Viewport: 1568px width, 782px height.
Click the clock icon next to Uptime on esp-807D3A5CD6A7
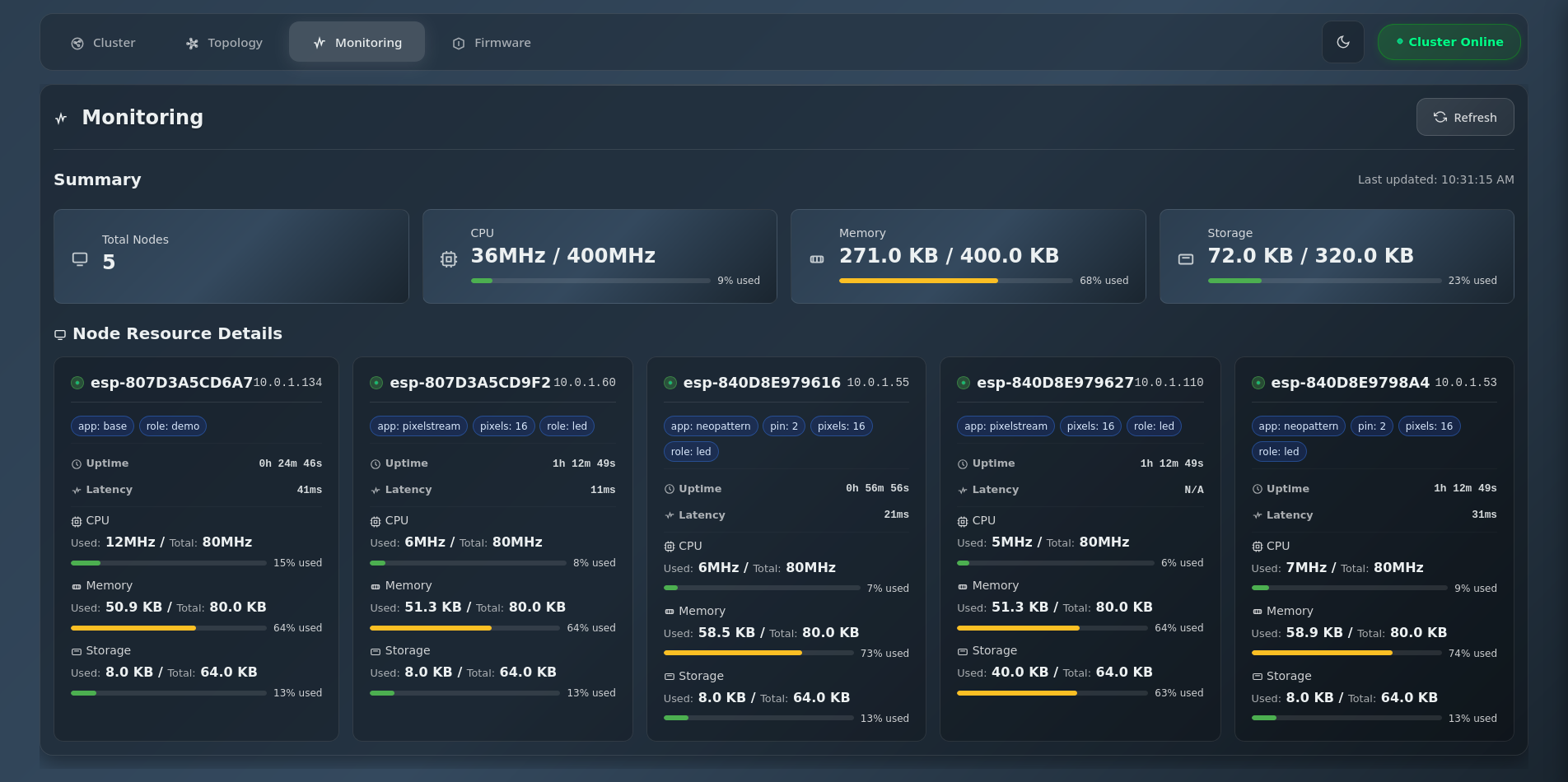(77, 463)
